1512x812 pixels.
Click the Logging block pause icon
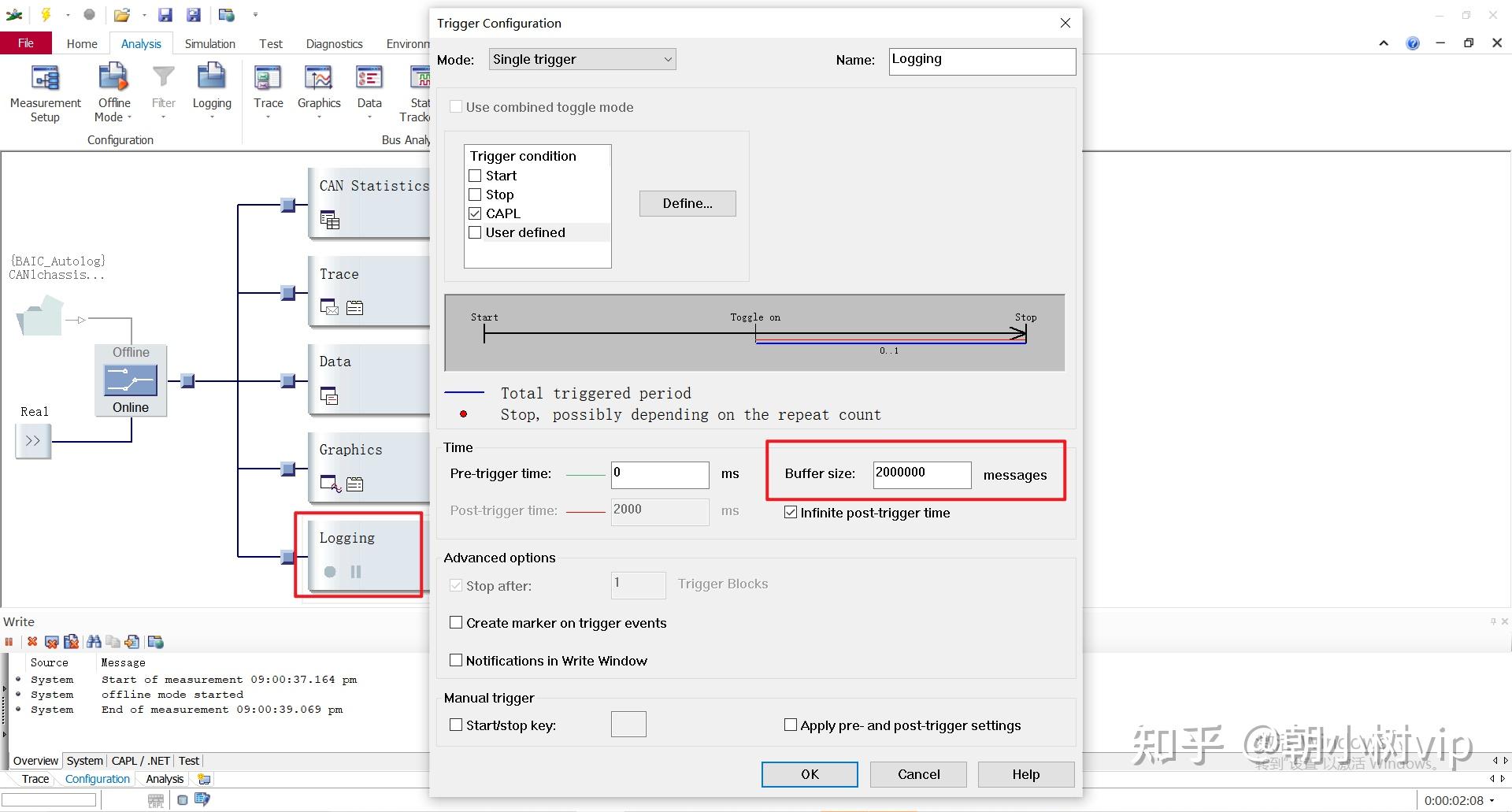(x=356, y=572)
